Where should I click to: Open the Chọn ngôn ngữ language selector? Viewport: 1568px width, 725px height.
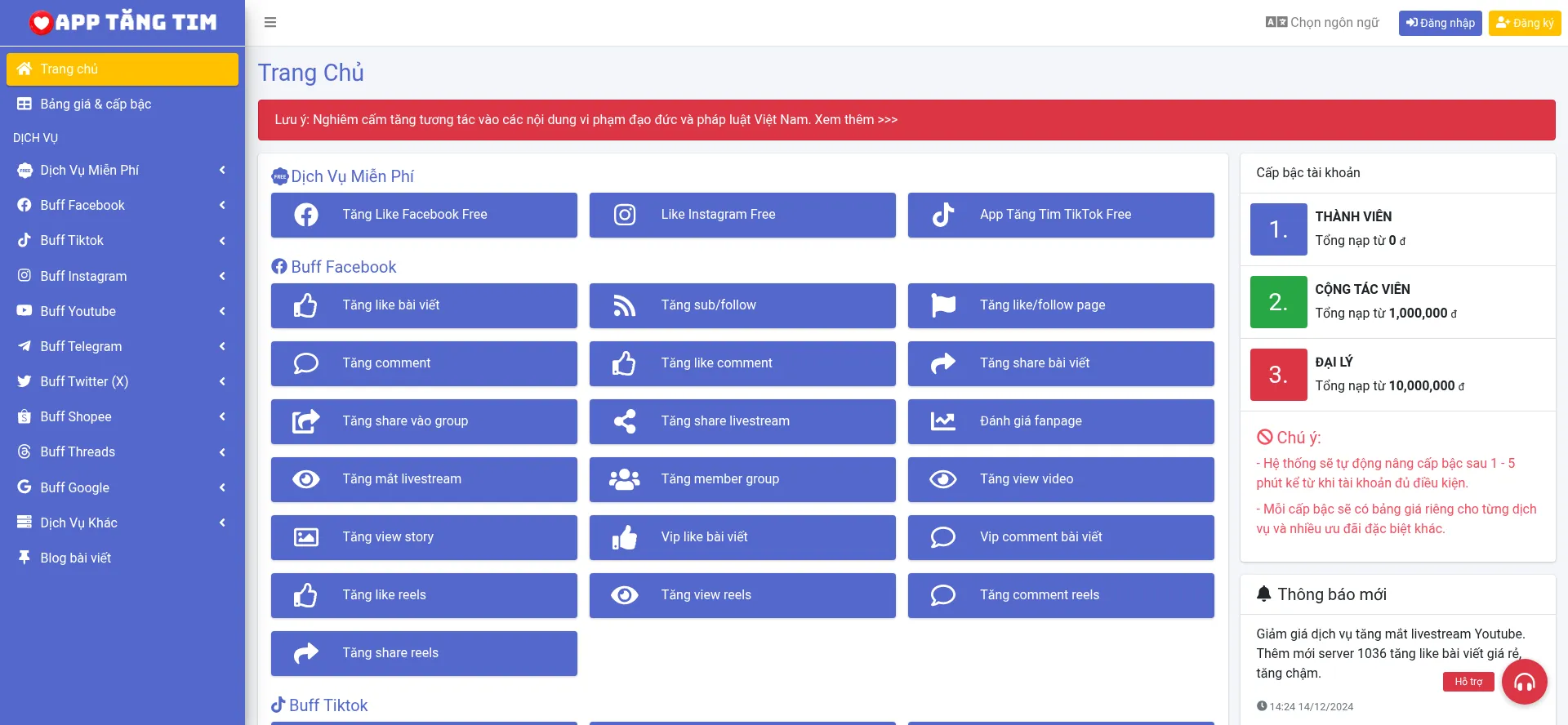tap(1322, 23)
